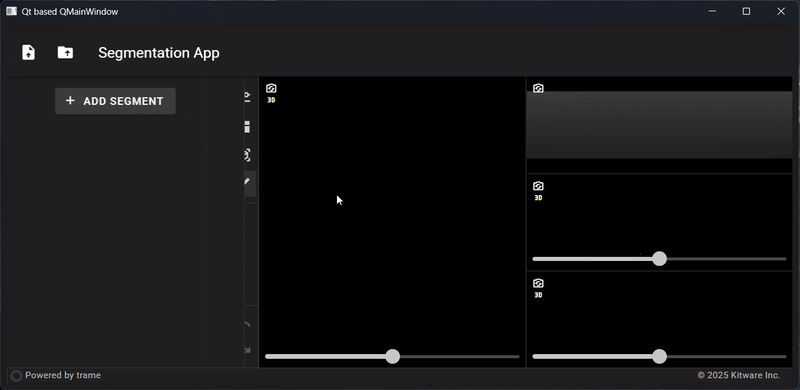
Task: Close the Qt based QMainWindow
Action: 781,11
